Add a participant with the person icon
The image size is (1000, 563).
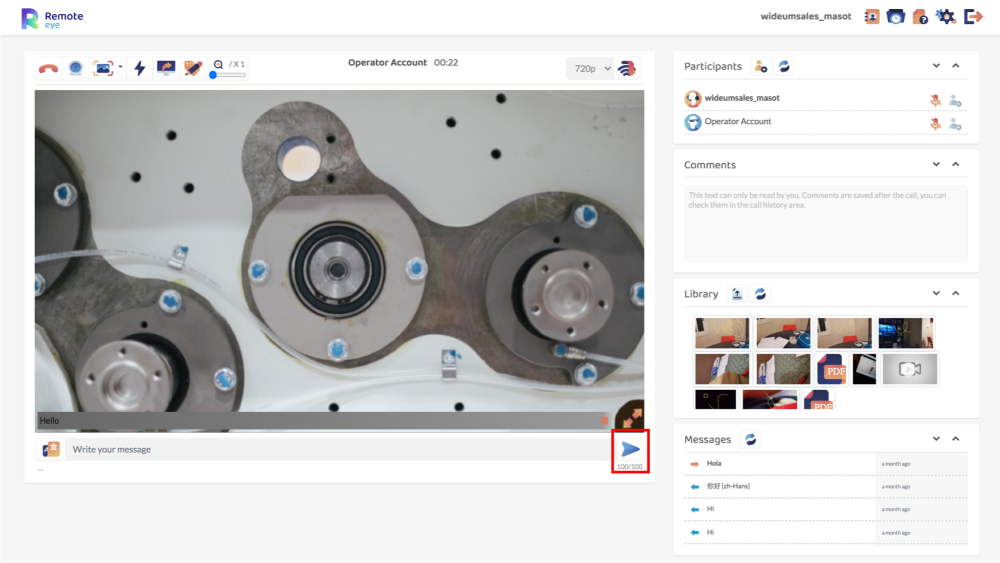click(x=760, y=66)
